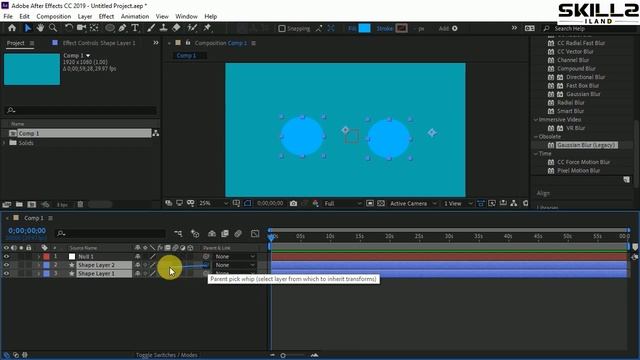
Task: Click the Comp 1 breadcrumb button in viewer
Action: click(187, 56)
